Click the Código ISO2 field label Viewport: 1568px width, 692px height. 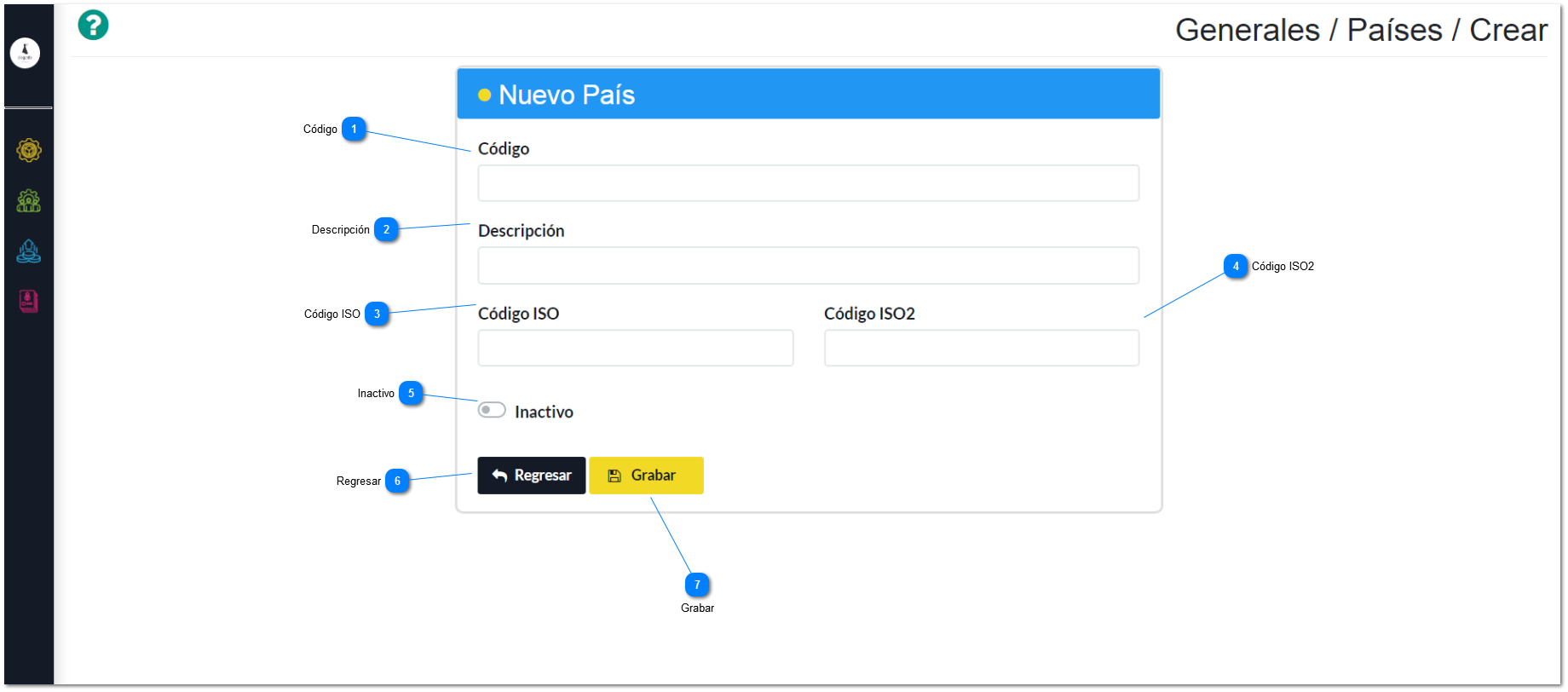coord(869,314)
